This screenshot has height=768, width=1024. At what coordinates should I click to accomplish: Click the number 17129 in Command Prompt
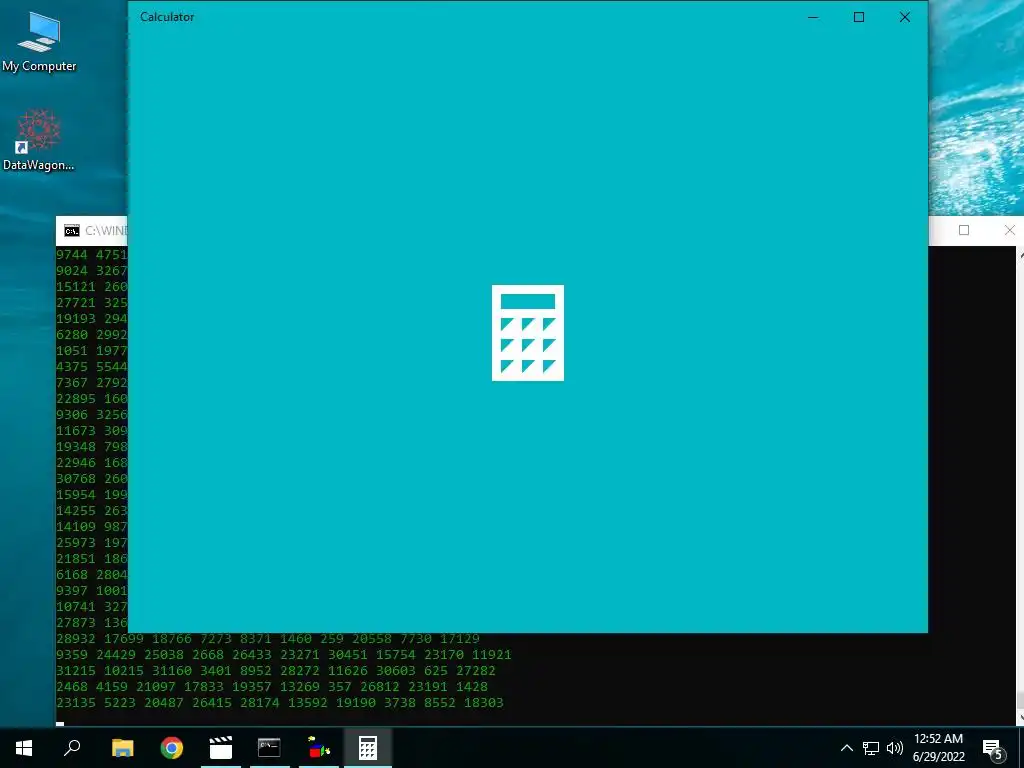click(x=460, y=639)
